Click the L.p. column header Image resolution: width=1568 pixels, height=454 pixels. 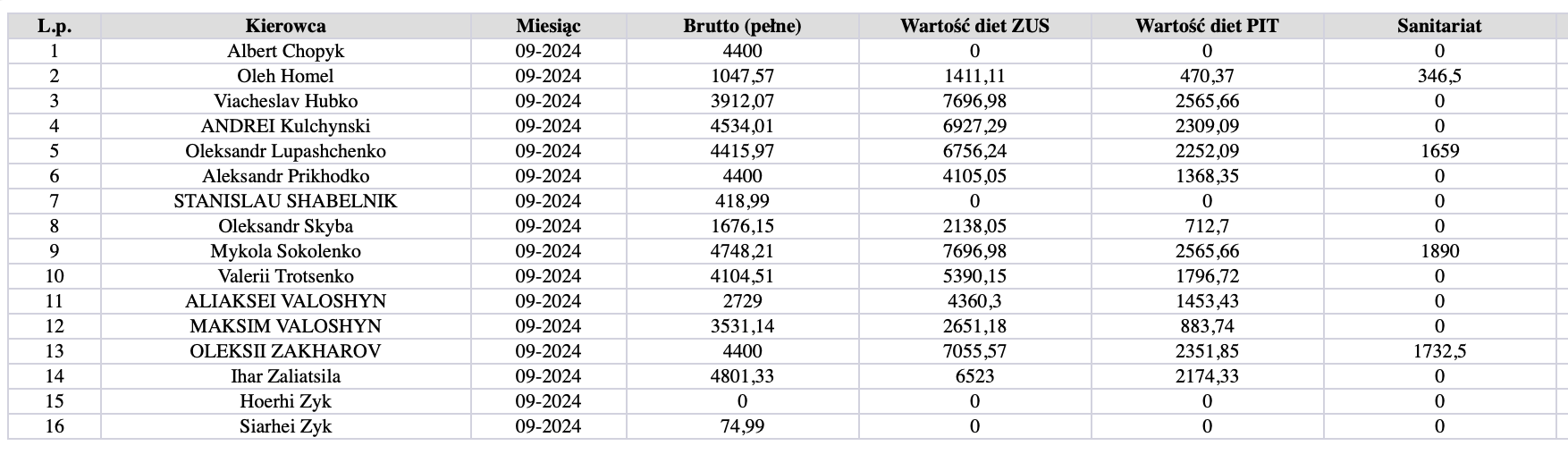click(55, 26)
